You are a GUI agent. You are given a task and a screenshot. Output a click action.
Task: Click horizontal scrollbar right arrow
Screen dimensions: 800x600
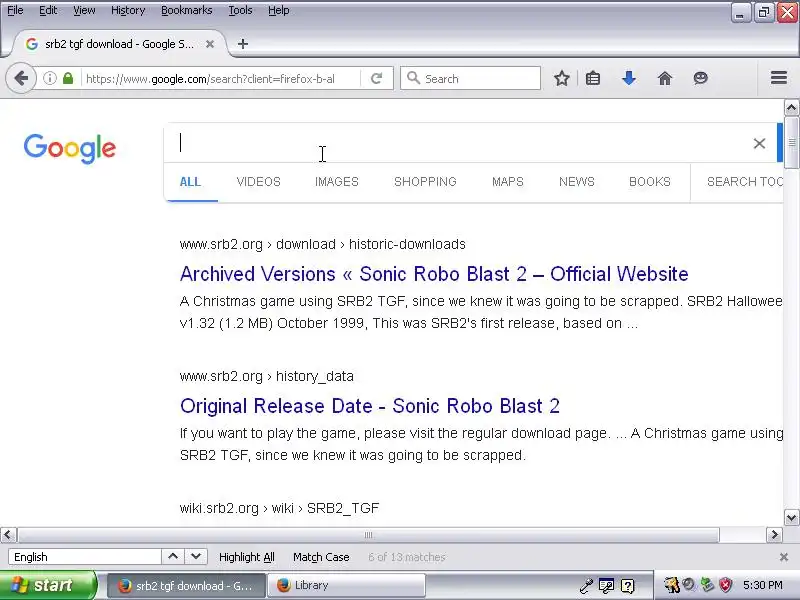(774, 535)
